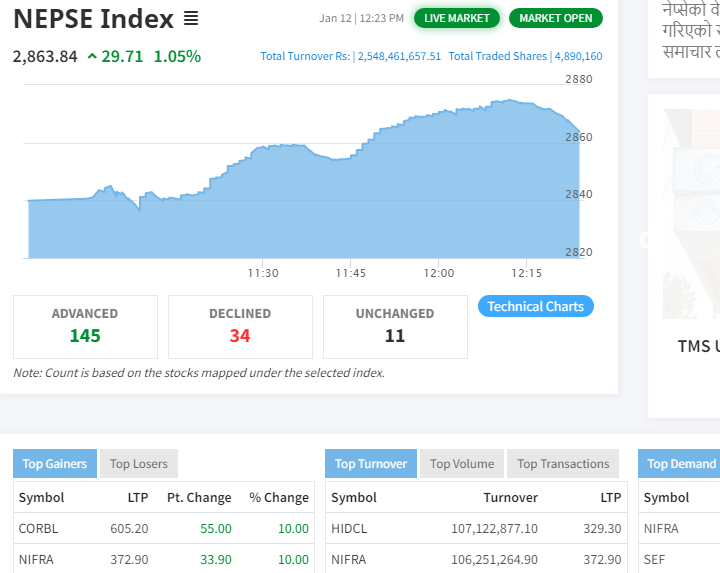Open CORBL in Top Gainers table
Image resolution: width=720 pixels, height=573 pixels.
[x=39, y=528]
